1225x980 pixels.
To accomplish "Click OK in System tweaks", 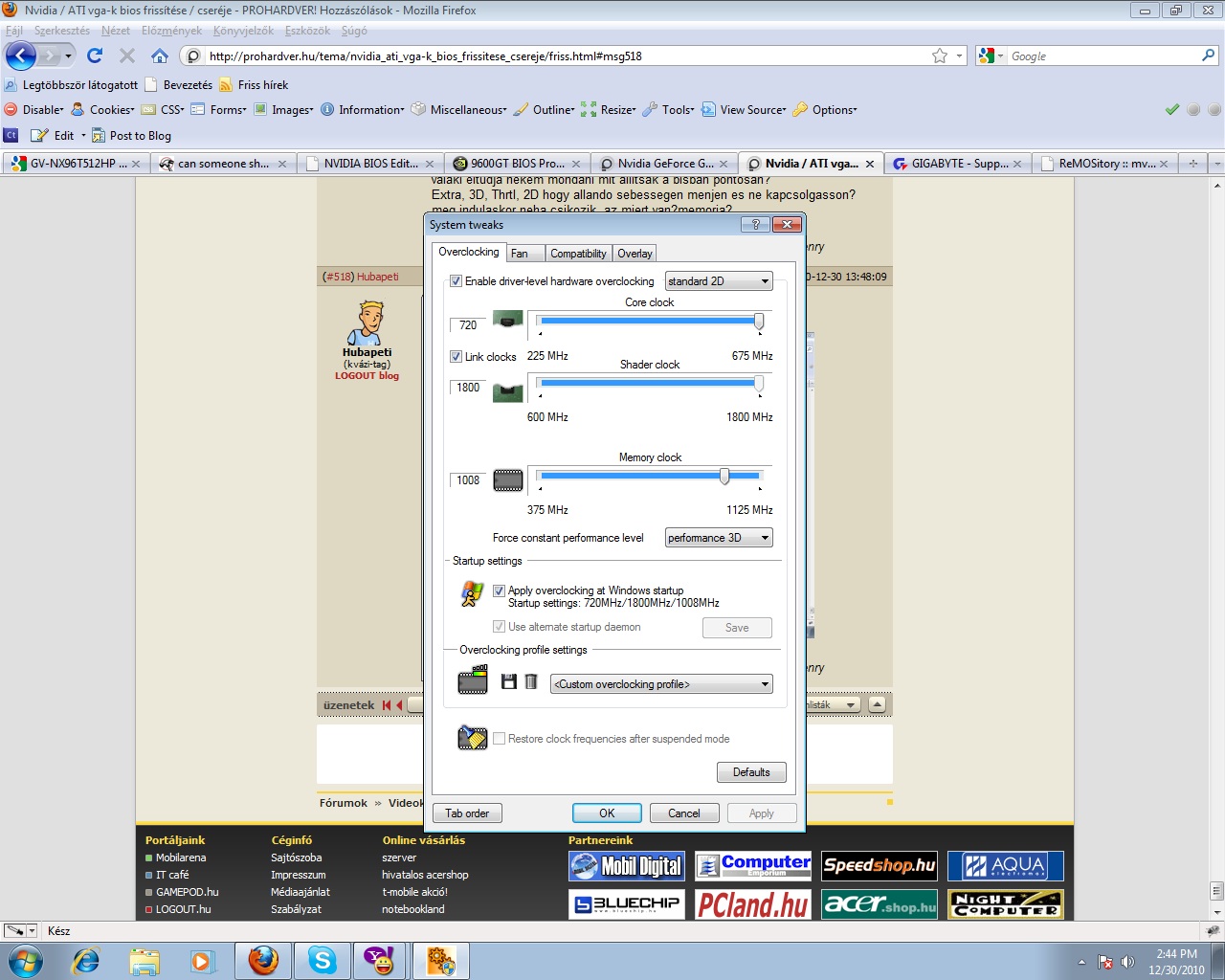I will 607,813.
